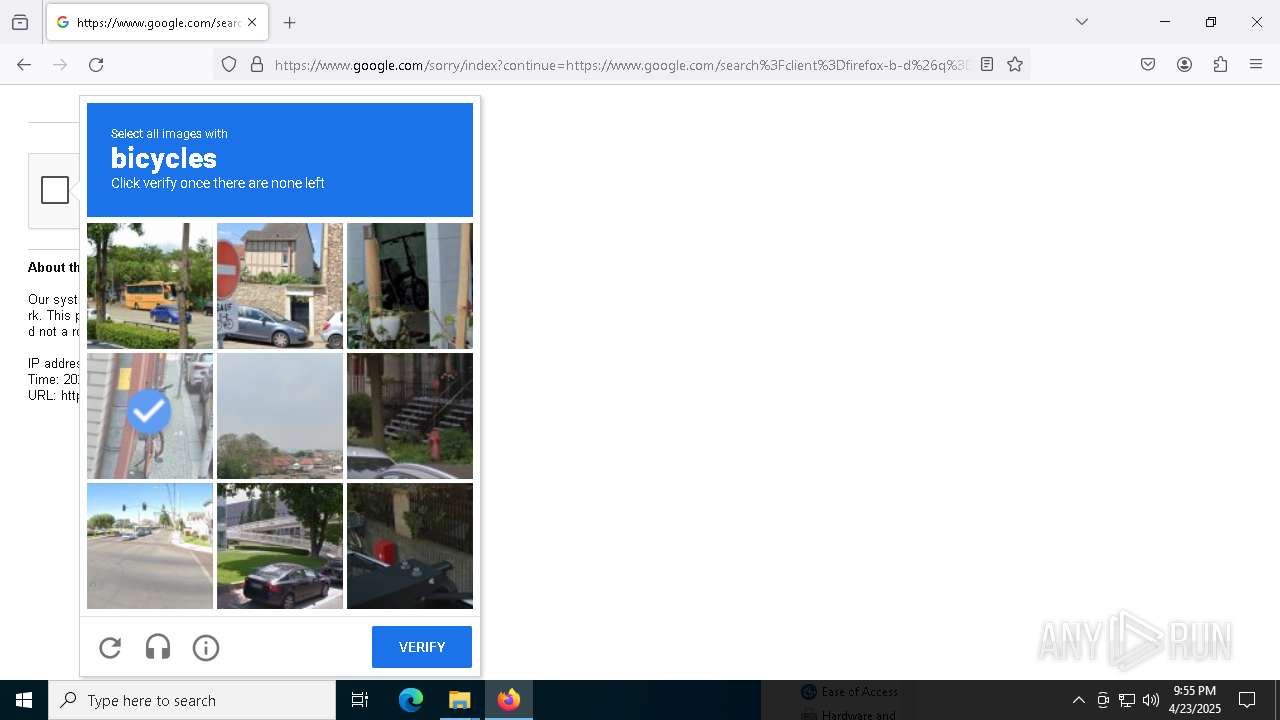Open the notification center icon
This screenshot has height=720, width=1280.
click(1247, 700)
